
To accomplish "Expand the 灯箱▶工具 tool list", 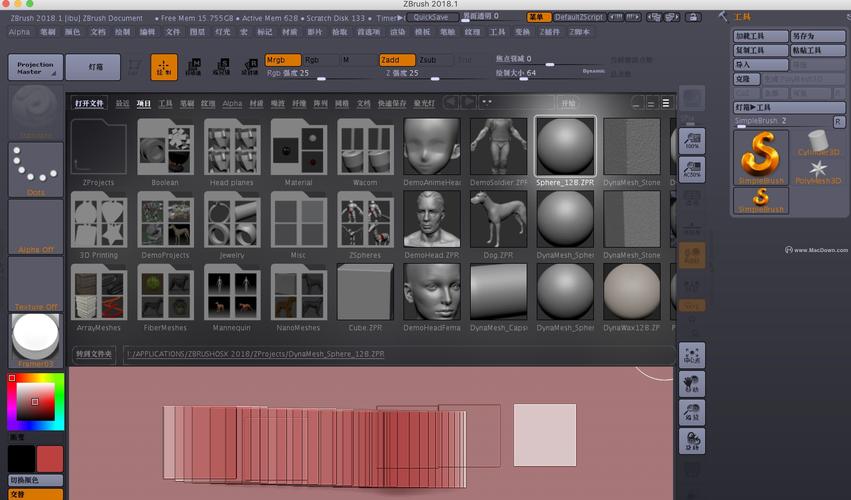I will point(789,107).
